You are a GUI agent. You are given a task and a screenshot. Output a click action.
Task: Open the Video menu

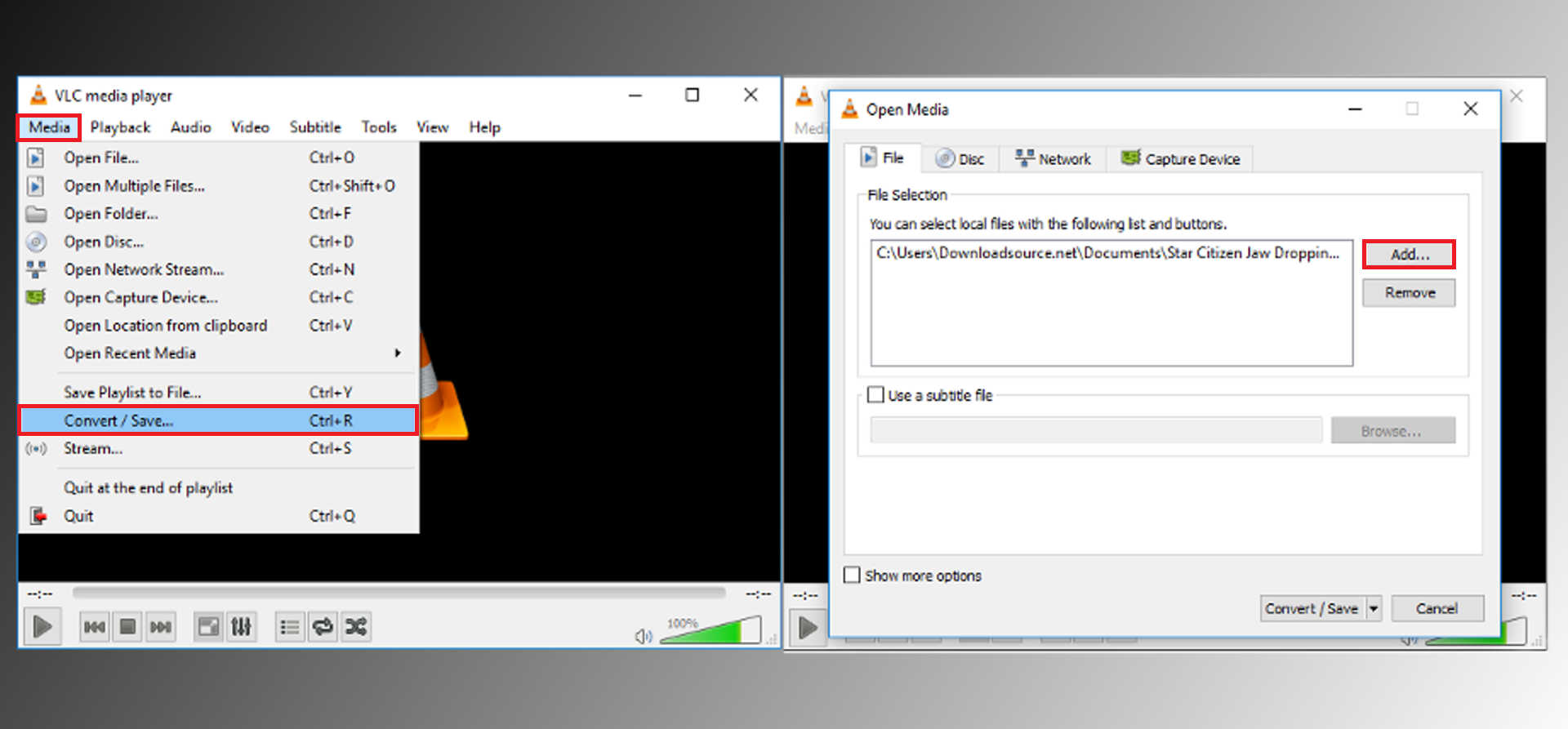tap(250, 127)
